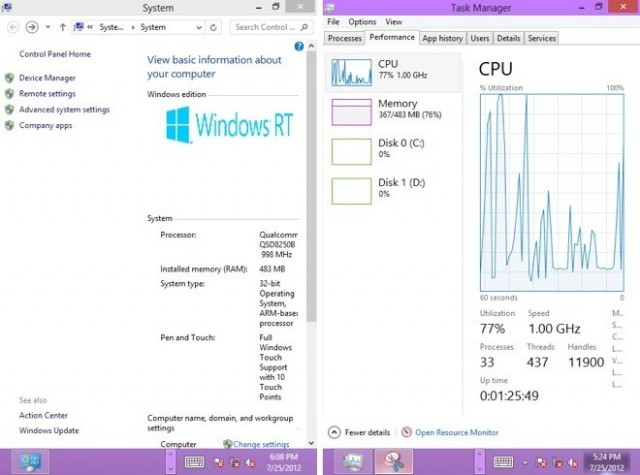The image size is (640, 475).
Task: Select Memory in the performance list
Action: point(351,110)
